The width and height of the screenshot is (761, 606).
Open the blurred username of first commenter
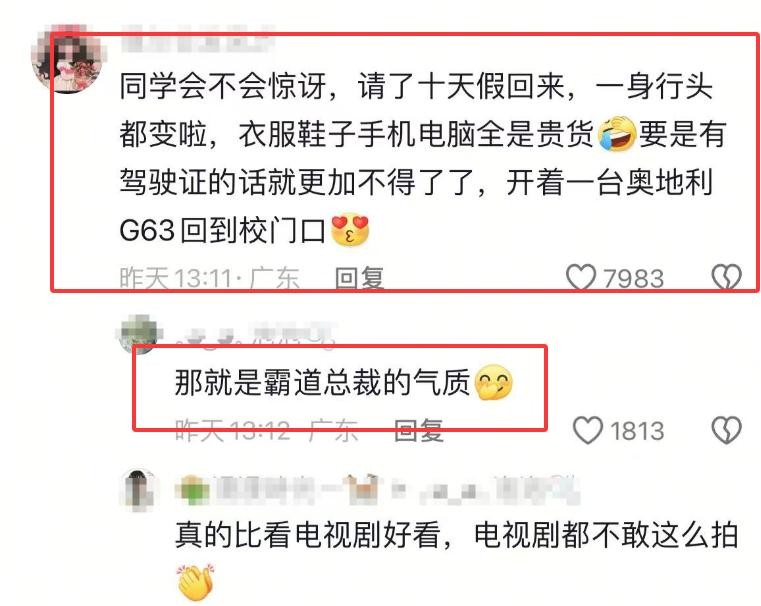click(x=197, y=38)
